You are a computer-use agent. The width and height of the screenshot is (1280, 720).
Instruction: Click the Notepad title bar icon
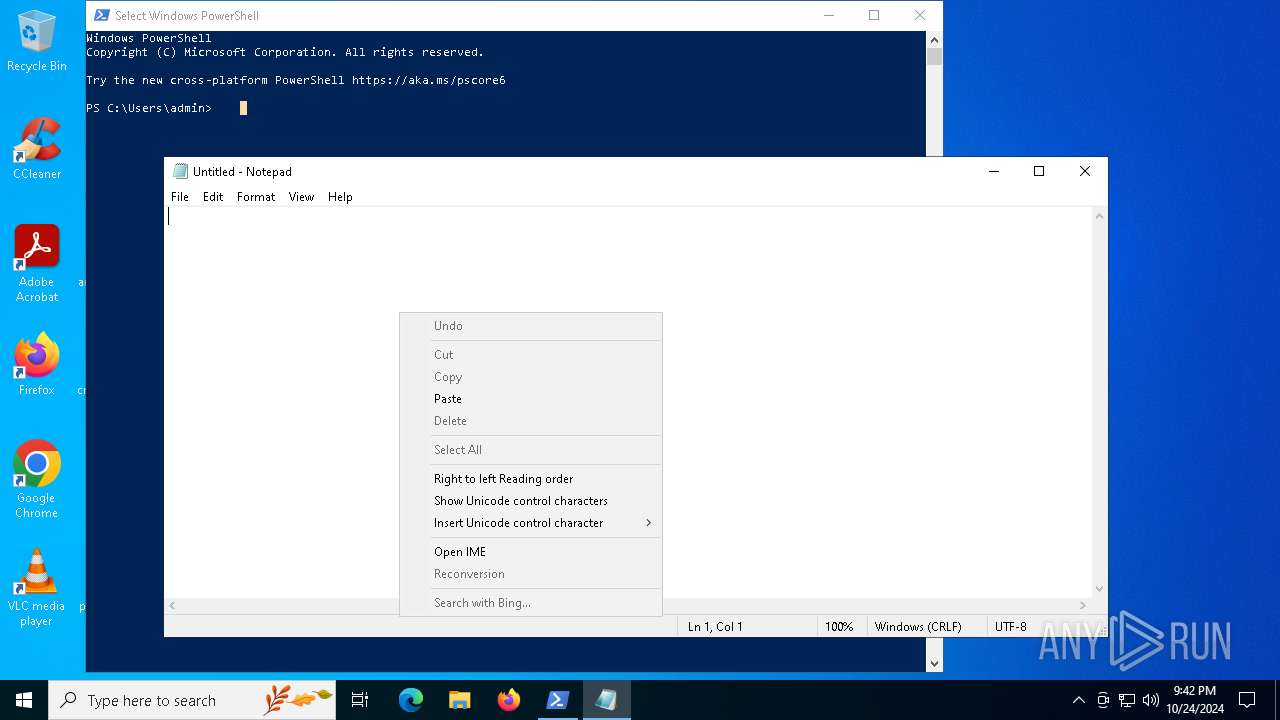tap(180, 171)
